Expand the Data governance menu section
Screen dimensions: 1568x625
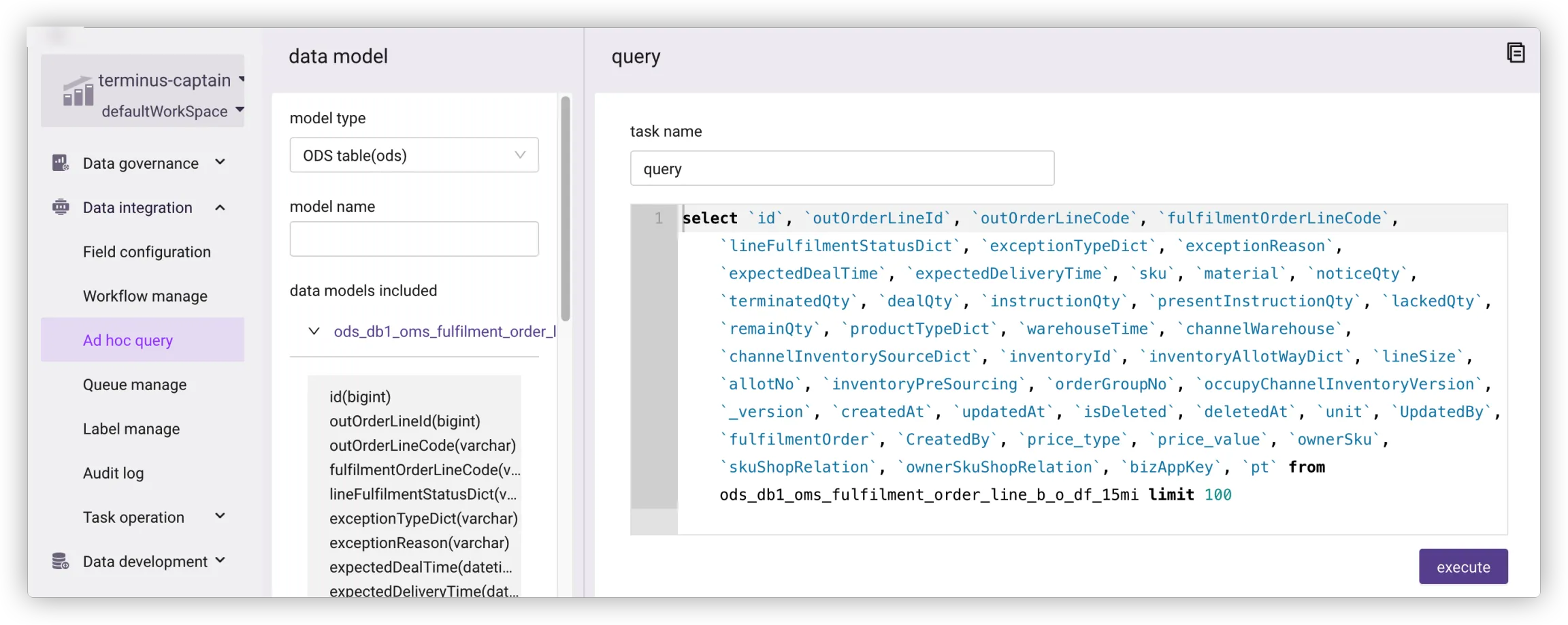point(220,163)
